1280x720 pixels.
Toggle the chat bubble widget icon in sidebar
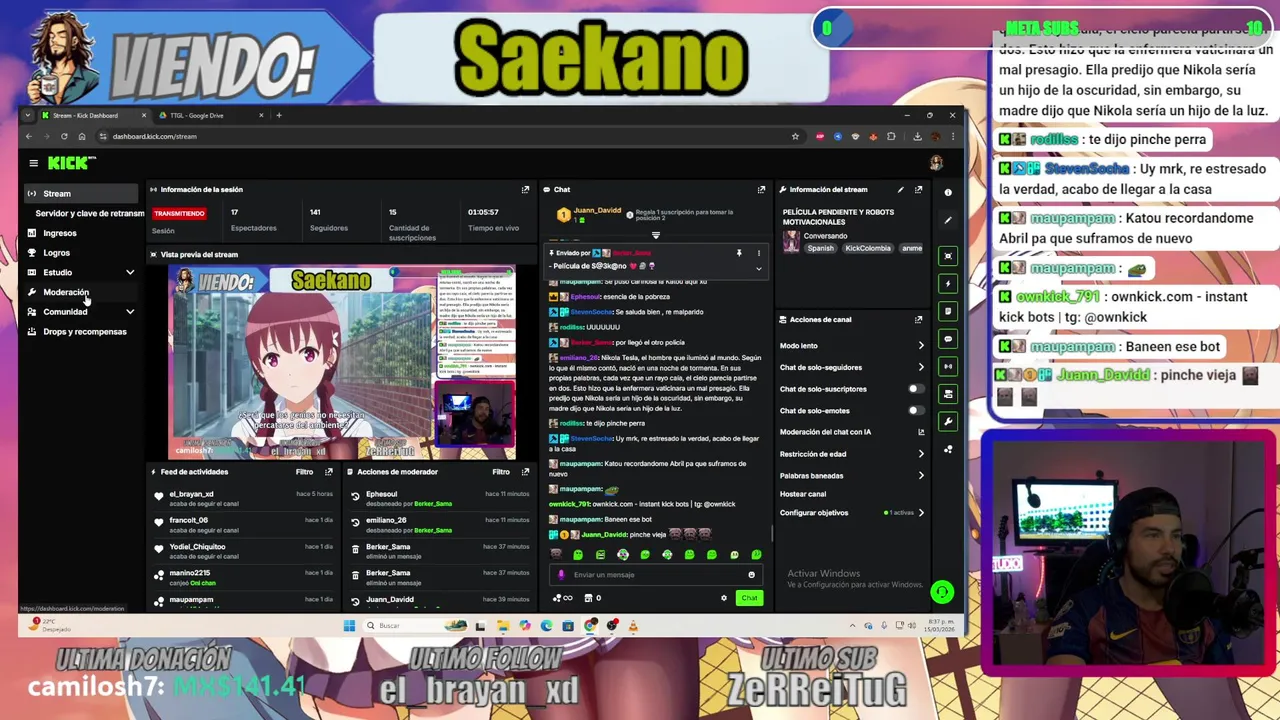948,339
